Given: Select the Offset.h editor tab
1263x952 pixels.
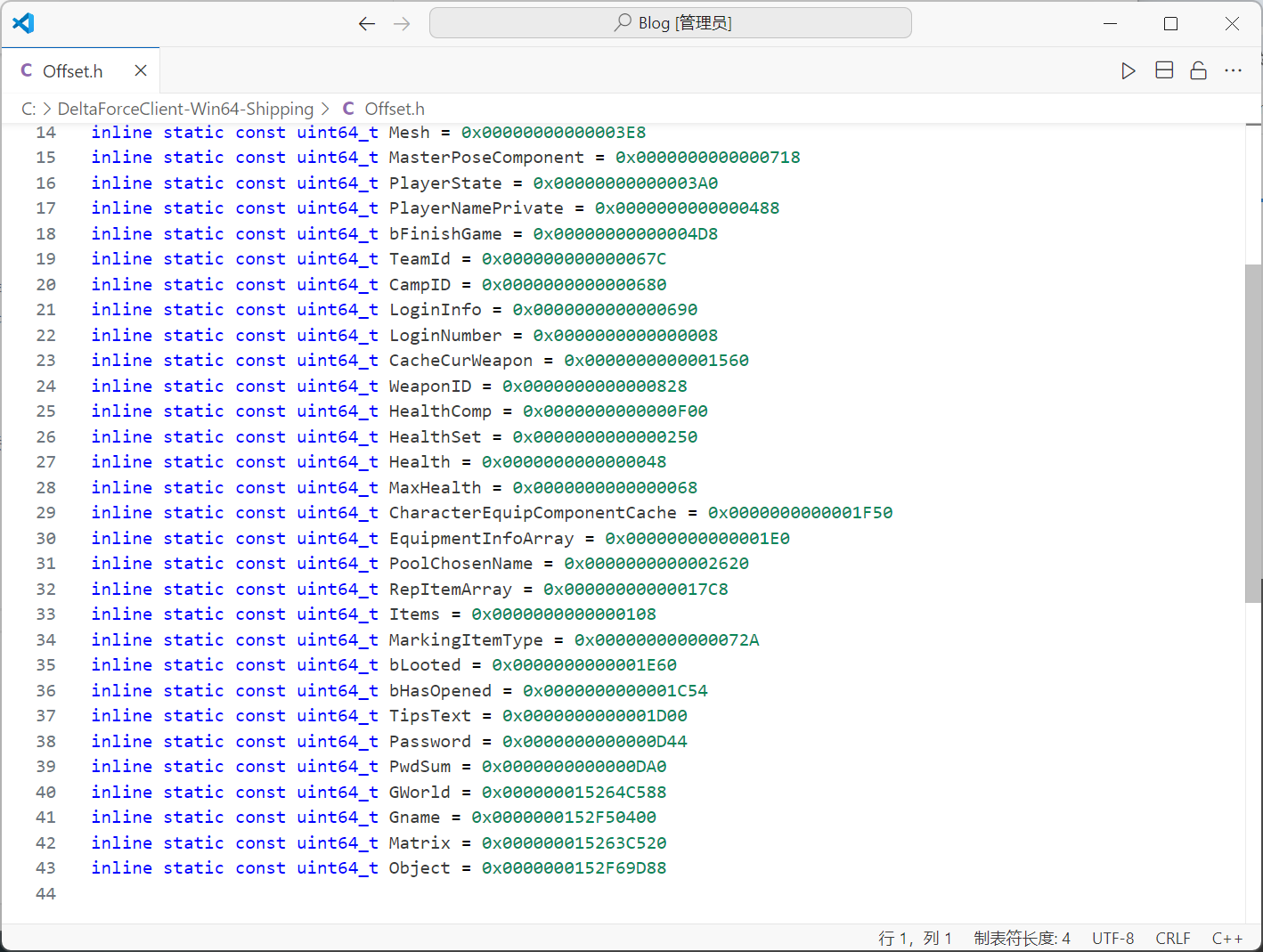Looking at the screenshot, I should tap(72, 71).
